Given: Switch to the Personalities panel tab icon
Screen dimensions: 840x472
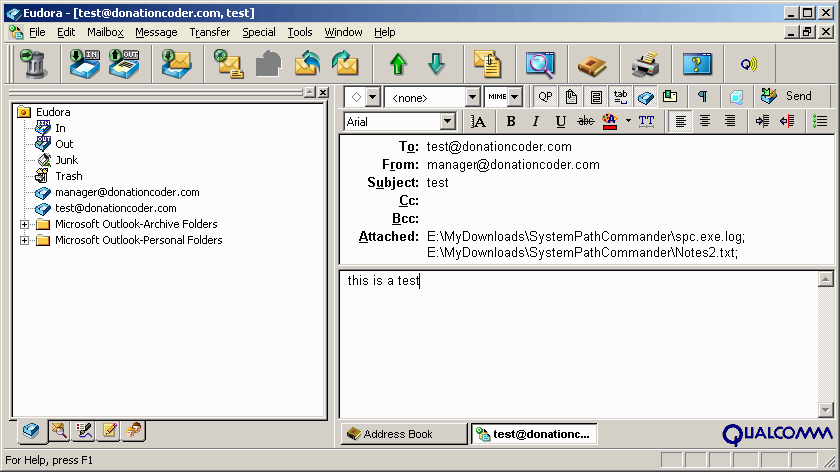Looking at the screenshot, I should point(134,430).
